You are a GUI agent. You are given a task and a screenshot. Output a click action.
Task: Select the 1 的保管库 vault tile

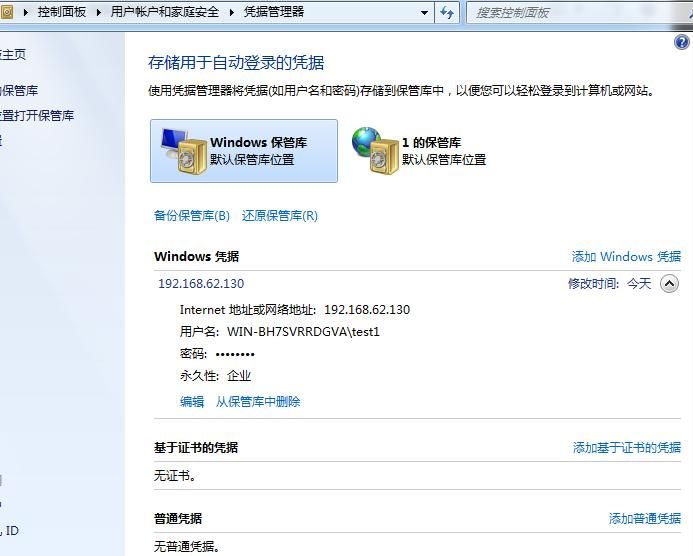(420, 151)
